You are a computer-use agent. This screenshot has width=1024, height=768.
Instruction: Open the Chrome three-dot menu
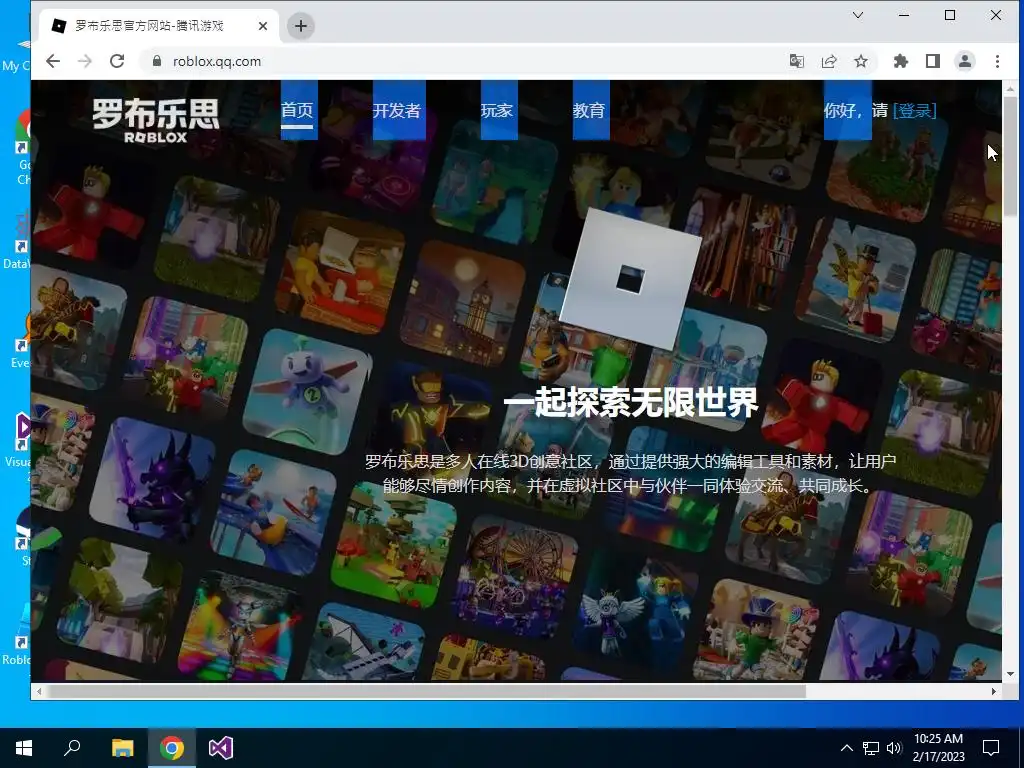(997, 61)
